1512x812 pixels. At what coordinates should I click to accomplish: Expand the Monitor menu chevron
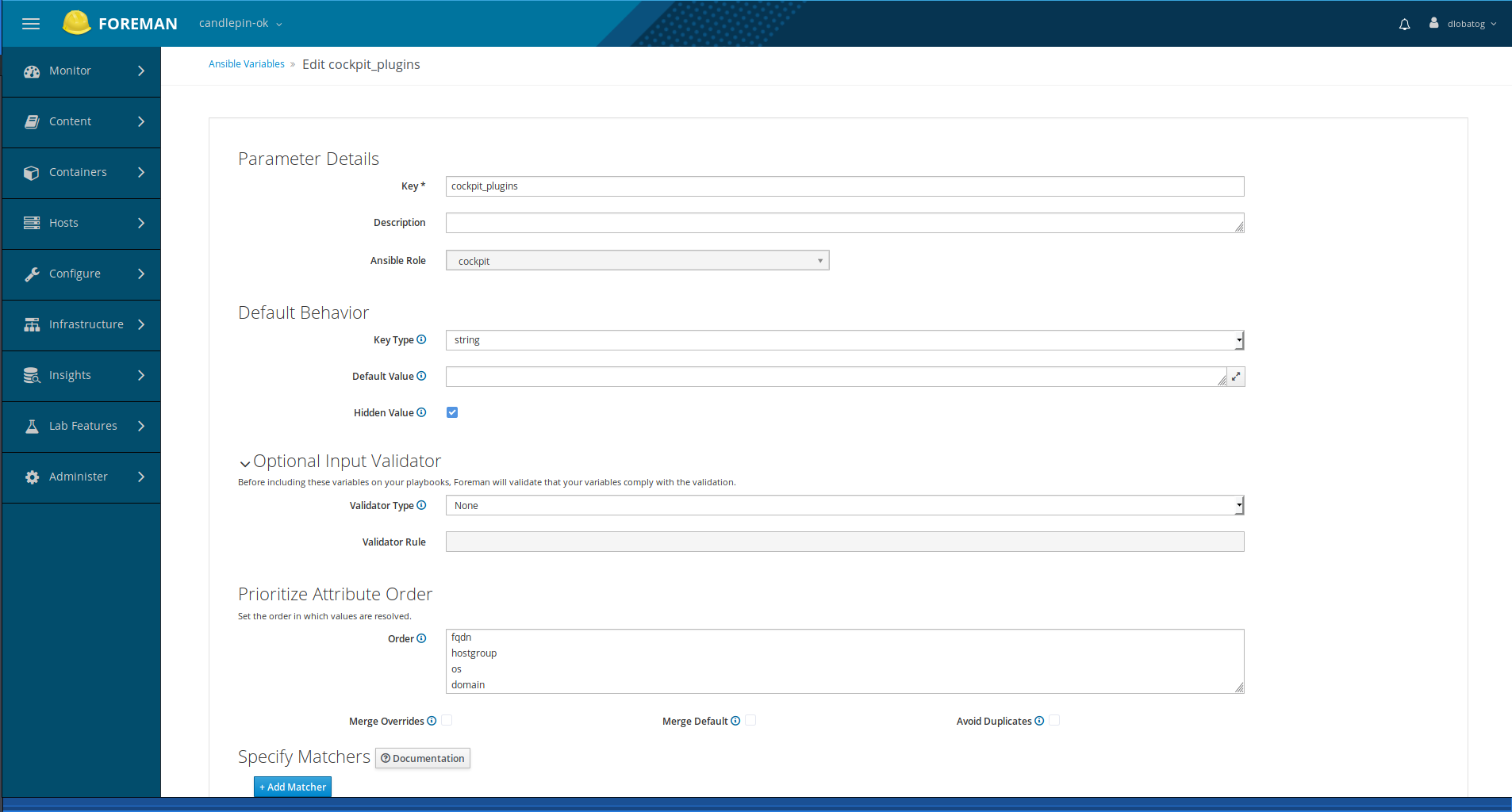(141, 71)
